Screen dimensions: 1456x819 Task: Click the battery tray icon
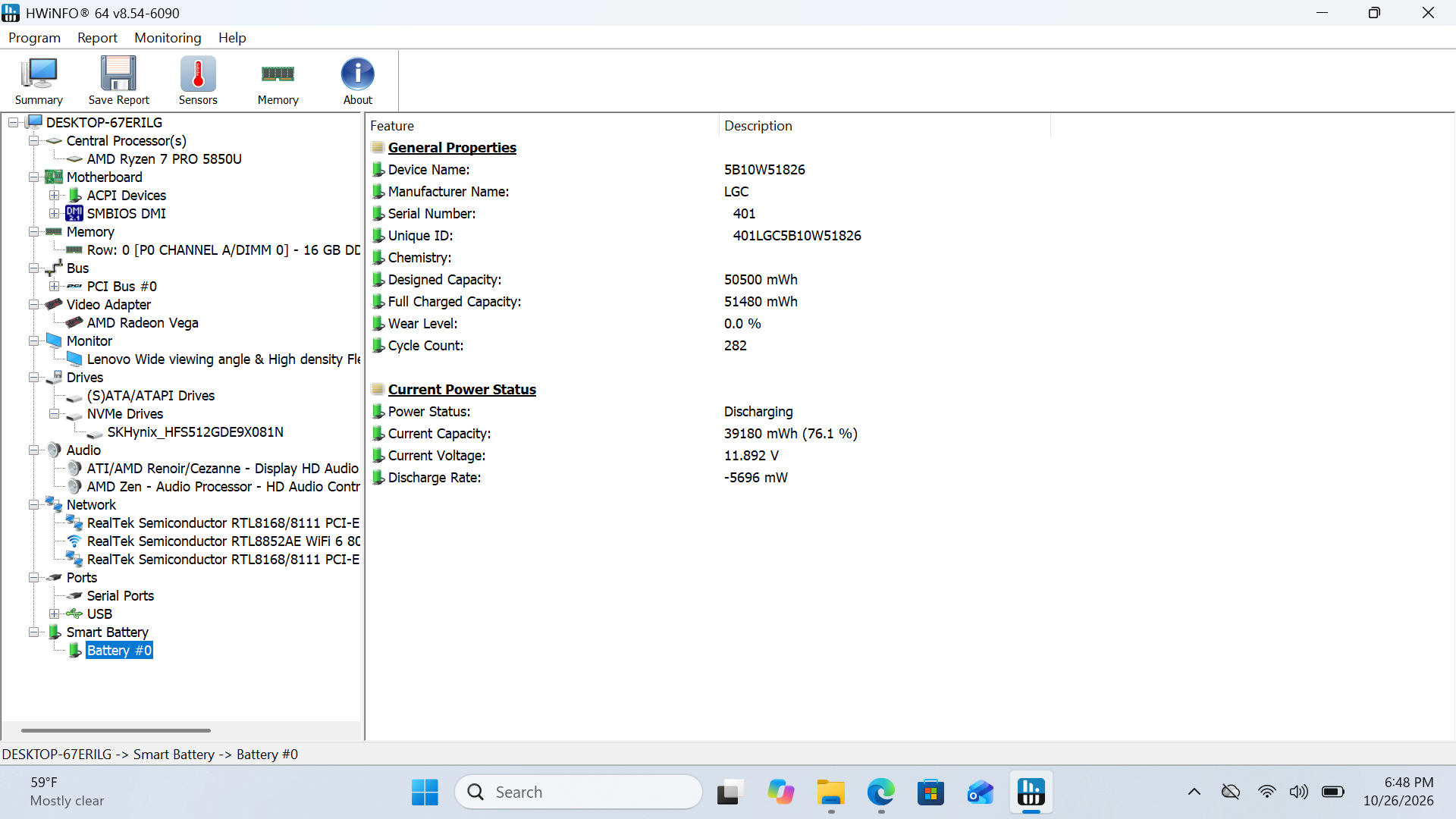1332,792
